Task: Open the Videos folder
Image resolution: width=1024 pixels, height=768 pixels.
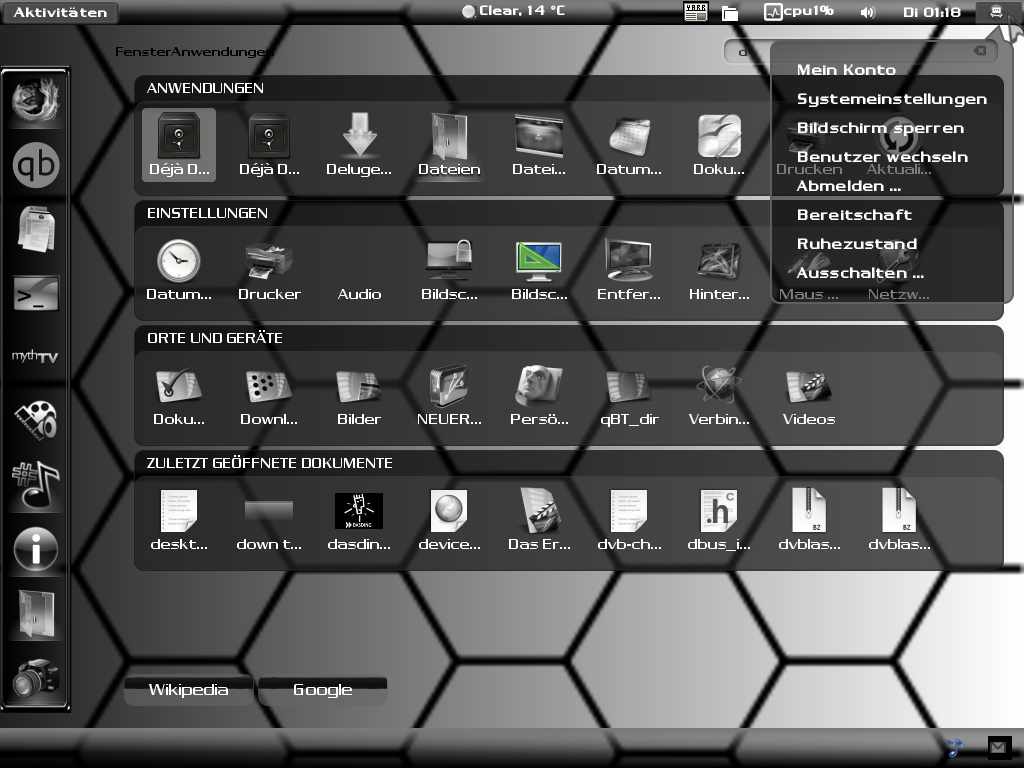Action: click(x=809, y=395)
